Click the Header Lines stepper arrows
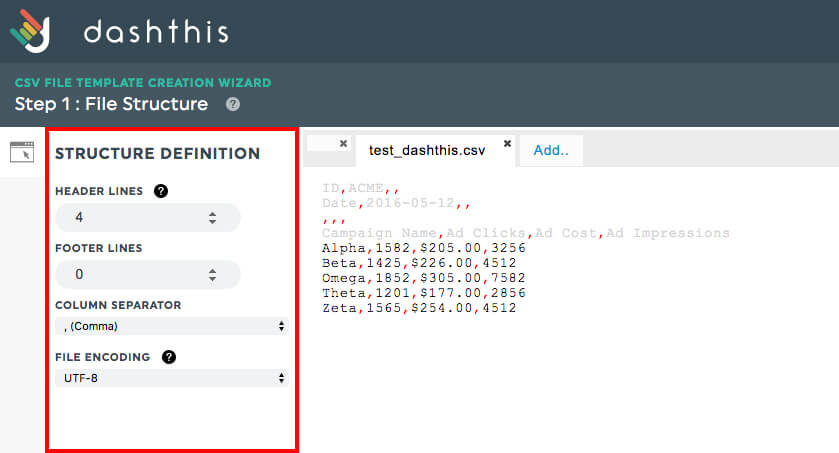The image size is (839, 453). pyautogui.click(x=212, y=218)
